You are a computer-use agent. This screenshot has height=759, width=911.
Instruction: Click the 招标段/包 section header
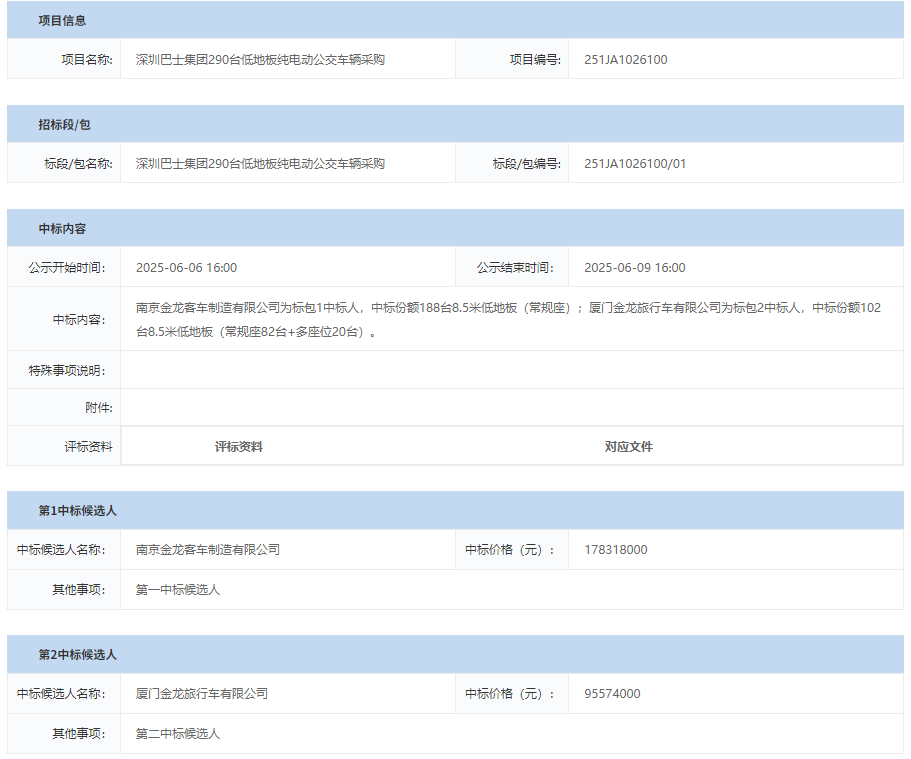click(455, 124)
